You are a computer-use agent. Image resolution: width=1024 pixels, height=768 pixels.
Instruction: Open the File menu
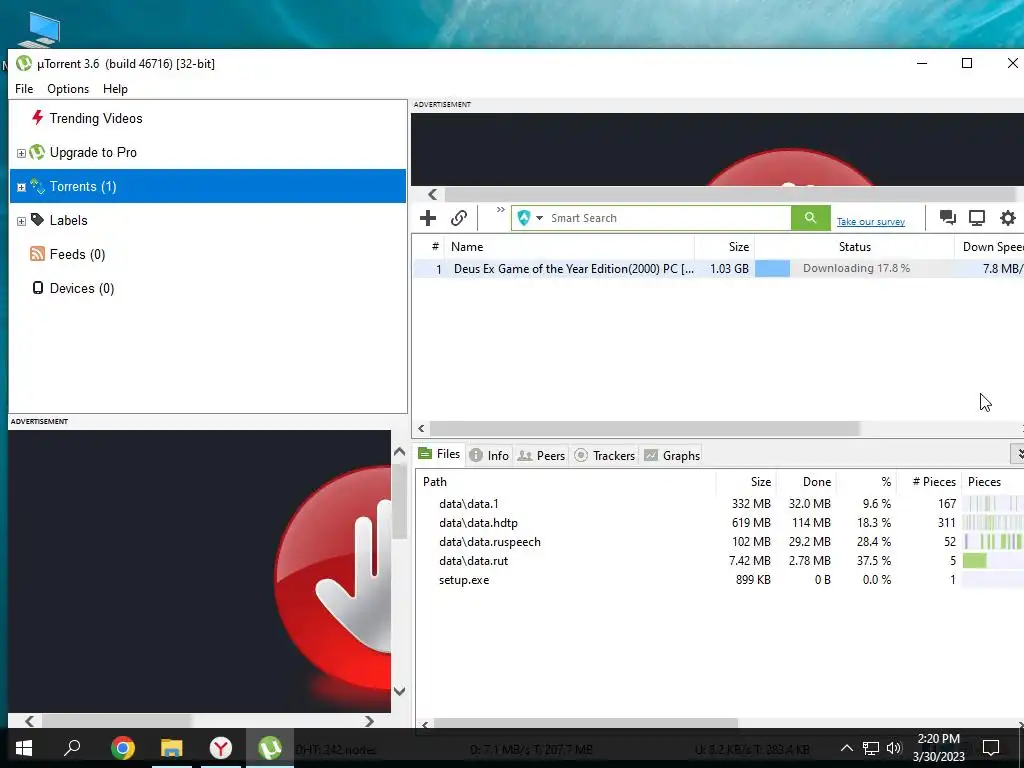coord(24,89)
